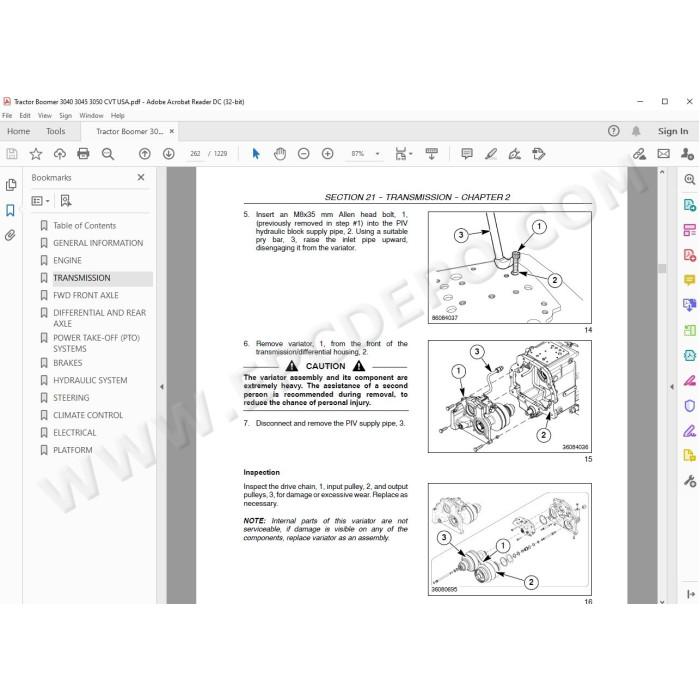Open the Edit menu
The image size is (700, 700).
coord(25,116)
